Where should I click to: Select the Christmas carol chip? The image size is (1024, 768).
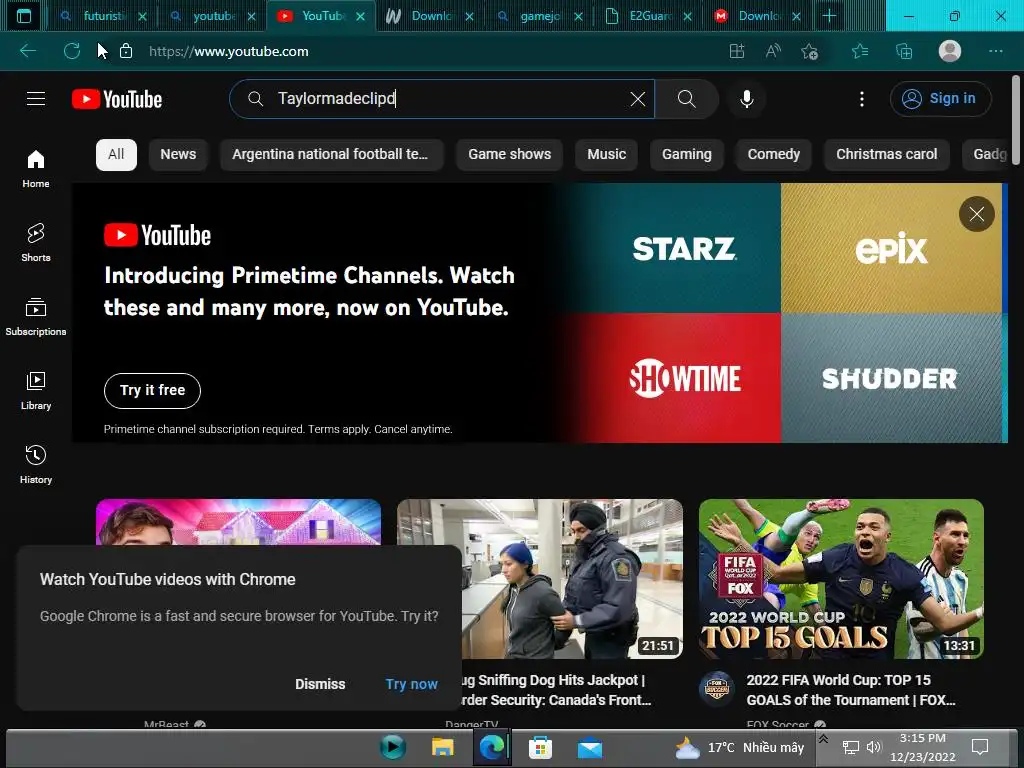(x=886, y=154)
